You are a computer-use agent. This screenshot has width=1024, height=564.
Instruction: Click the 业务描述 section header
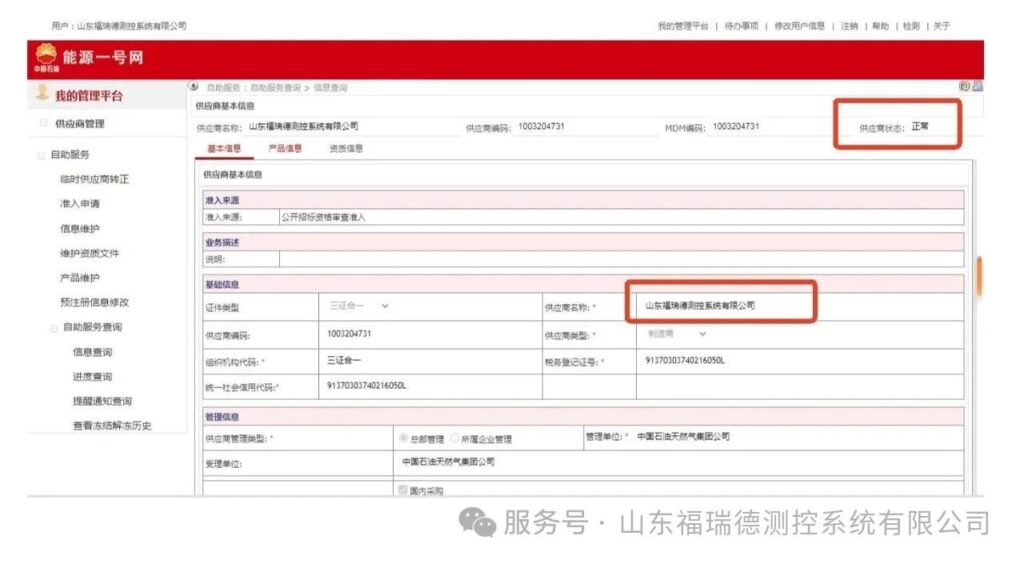pos(222,242)
